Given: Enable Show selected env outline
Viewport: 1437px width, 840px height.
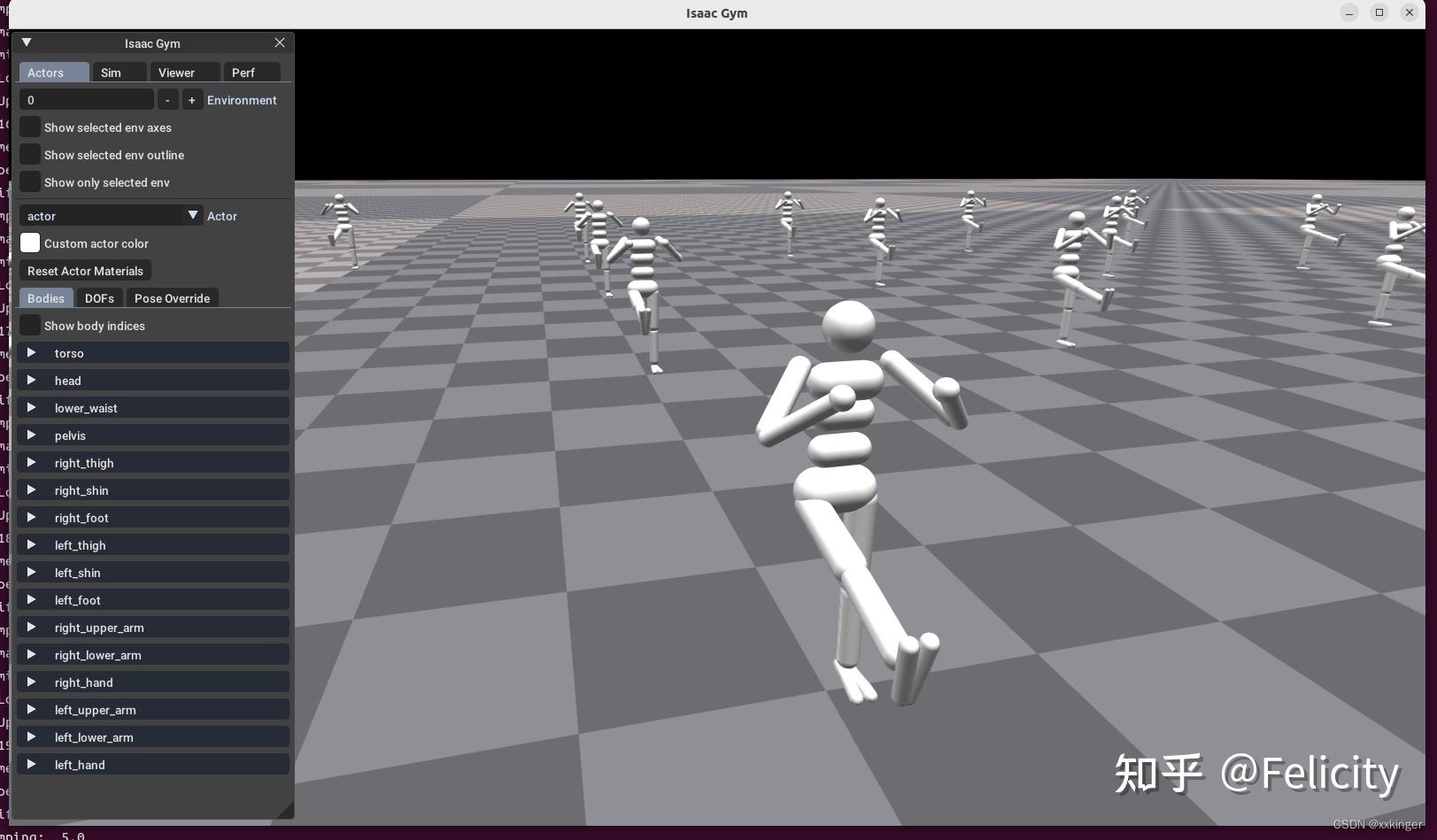Looking at the screenshot, I should [30, 155].
